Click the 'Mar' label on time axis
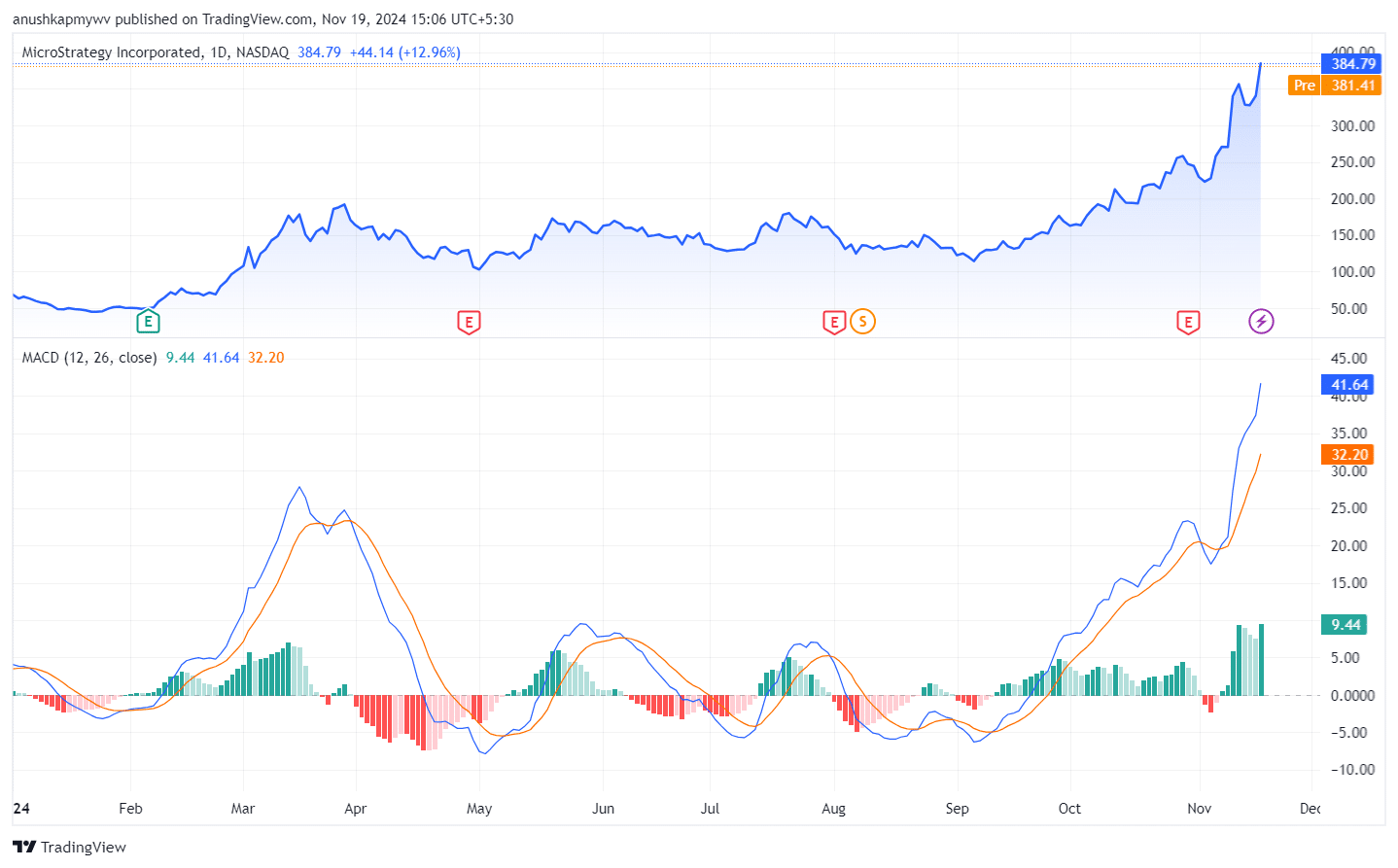Viewport: 1398px width, 868px height. coord(243,809)
